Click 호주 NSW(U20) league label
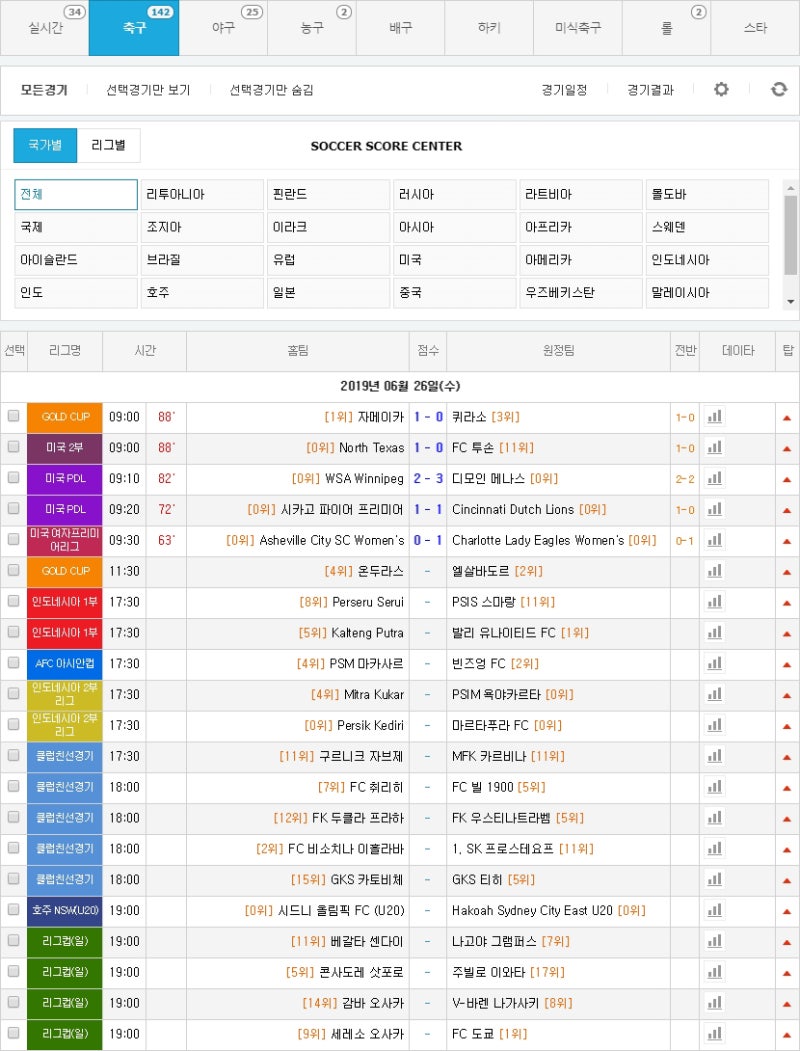Image resolution: width=800 pixels, height=1051 pixels. point(65,910)
